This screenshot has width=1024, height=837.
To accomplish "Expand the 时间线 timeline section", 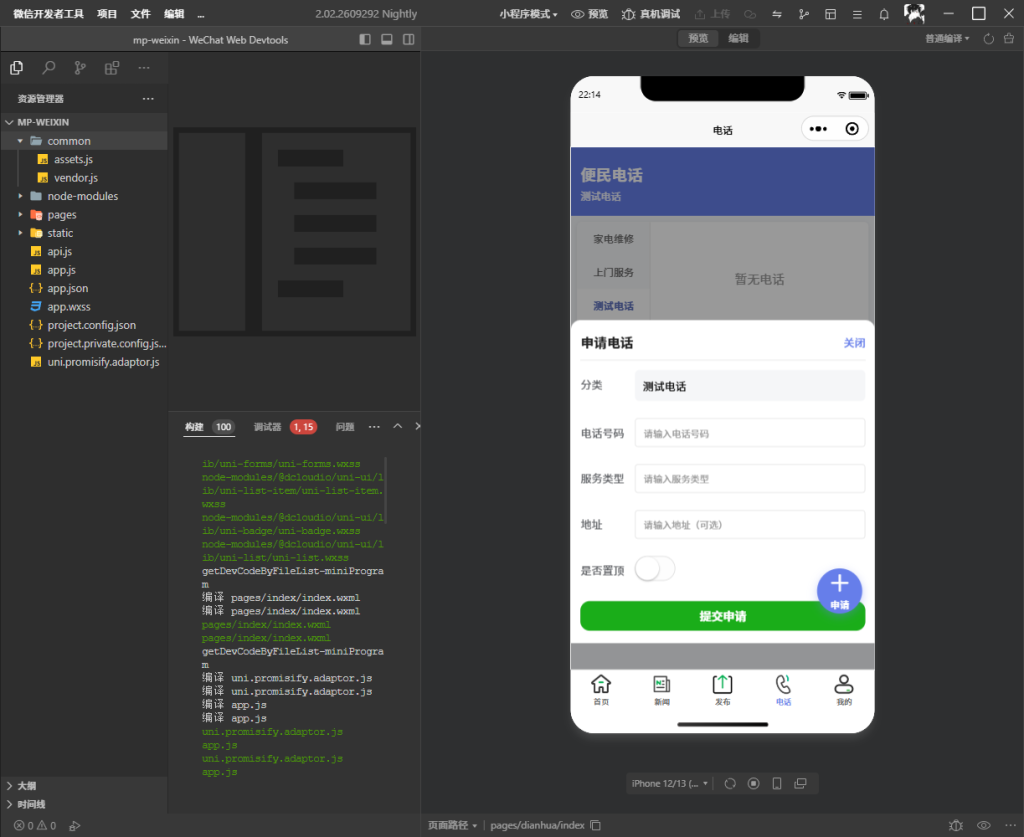I will coord(26,804).
